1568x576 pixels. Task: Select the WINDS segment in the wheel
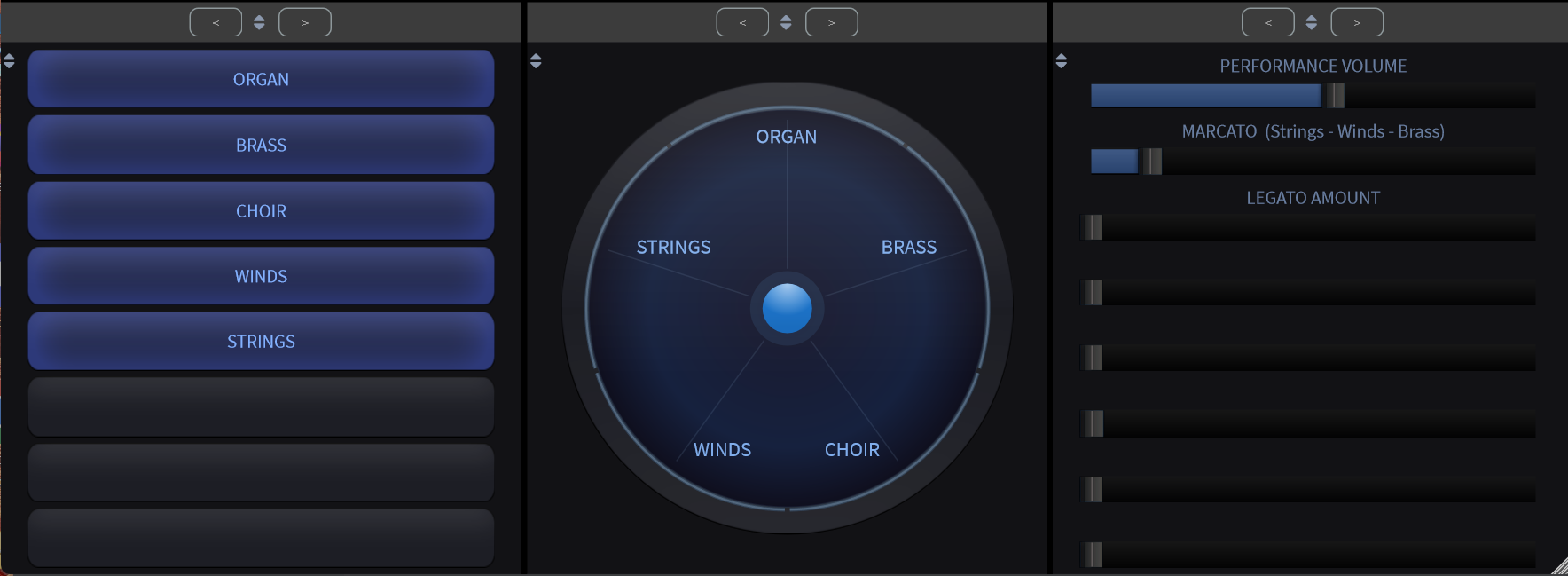click(722, 450)
